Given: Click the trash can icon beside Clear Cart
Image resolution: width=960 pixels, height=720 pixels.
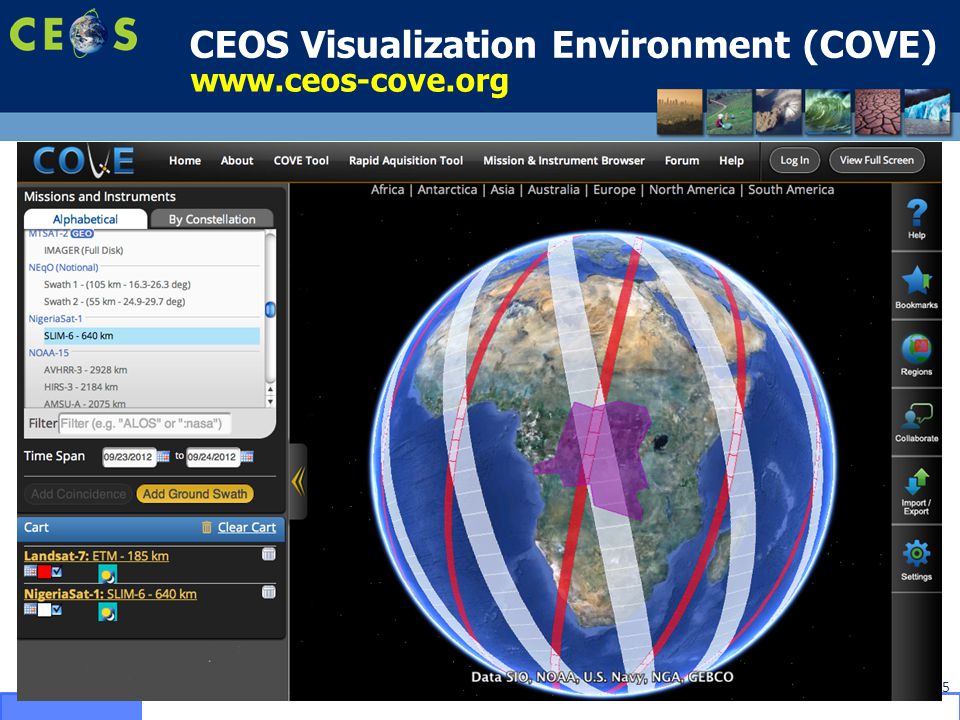Looking at the screenshot, I should click(x=207, y=527).
